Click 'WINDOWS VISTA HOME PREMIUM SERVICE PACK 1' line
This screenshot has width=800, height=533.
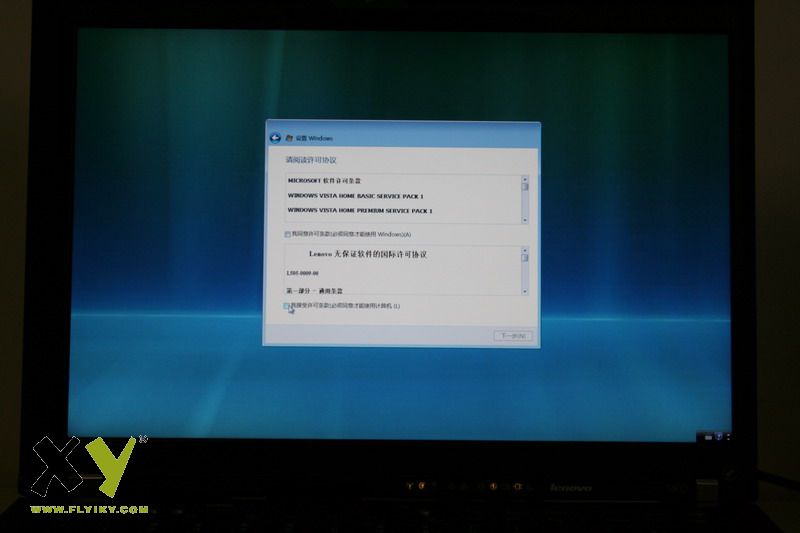coord(360,211)
